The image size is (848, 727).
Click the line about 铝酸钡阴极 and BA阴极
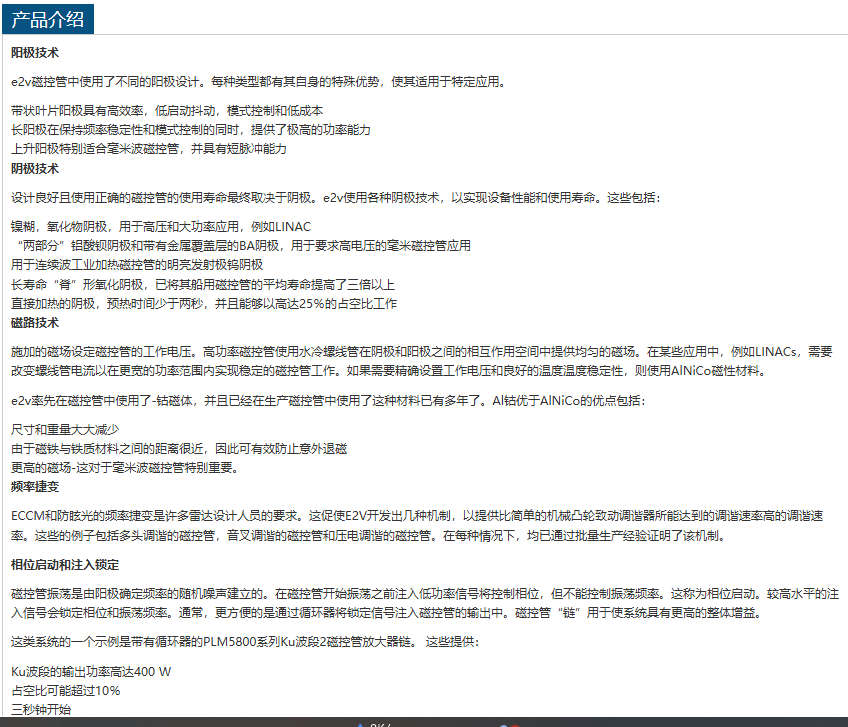pyautogui.click(x=240, y=245)
